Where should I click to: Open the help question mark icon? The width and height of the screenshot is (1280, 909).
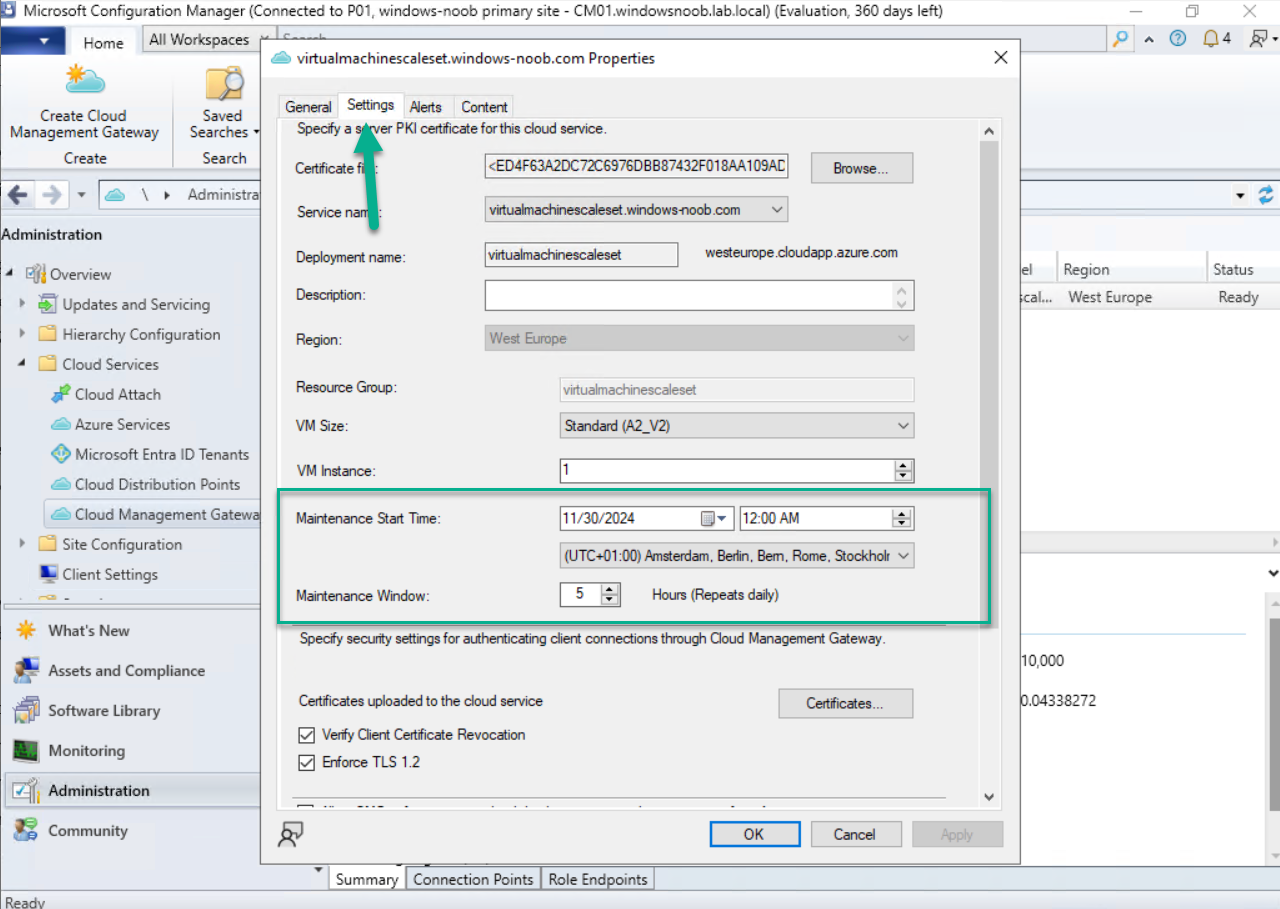point(1178,39)
